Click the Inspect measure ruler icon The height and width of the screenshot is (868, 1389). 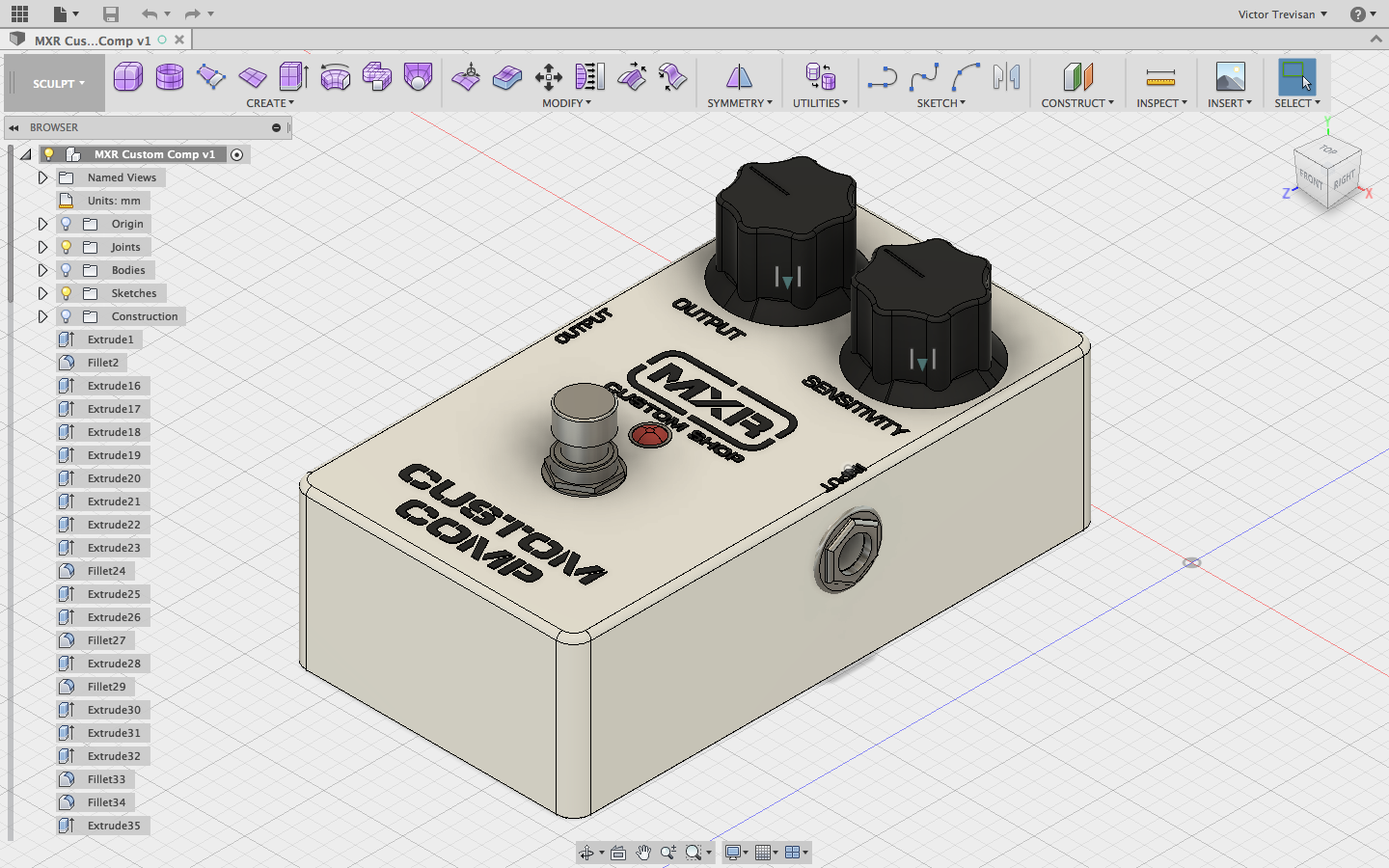click(1160, 77)
